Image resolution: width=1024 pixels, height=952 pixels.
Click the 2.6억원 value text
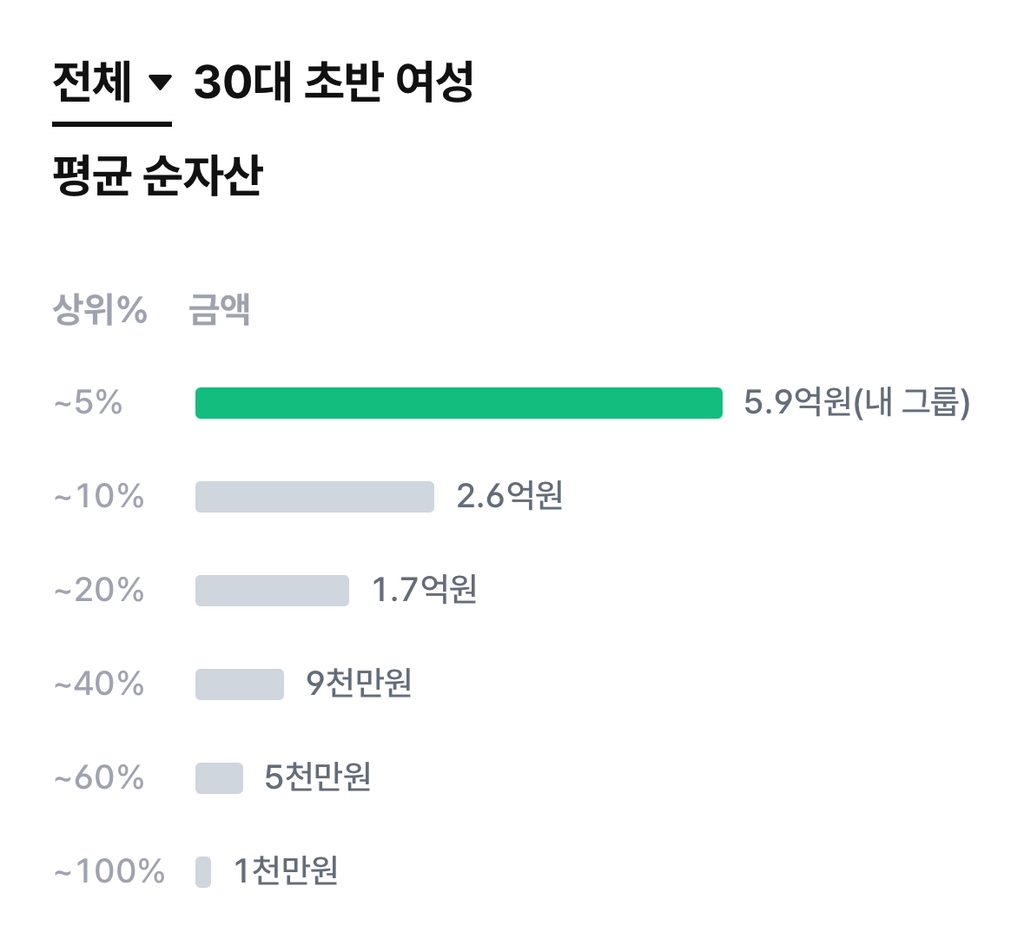[510, 497]
